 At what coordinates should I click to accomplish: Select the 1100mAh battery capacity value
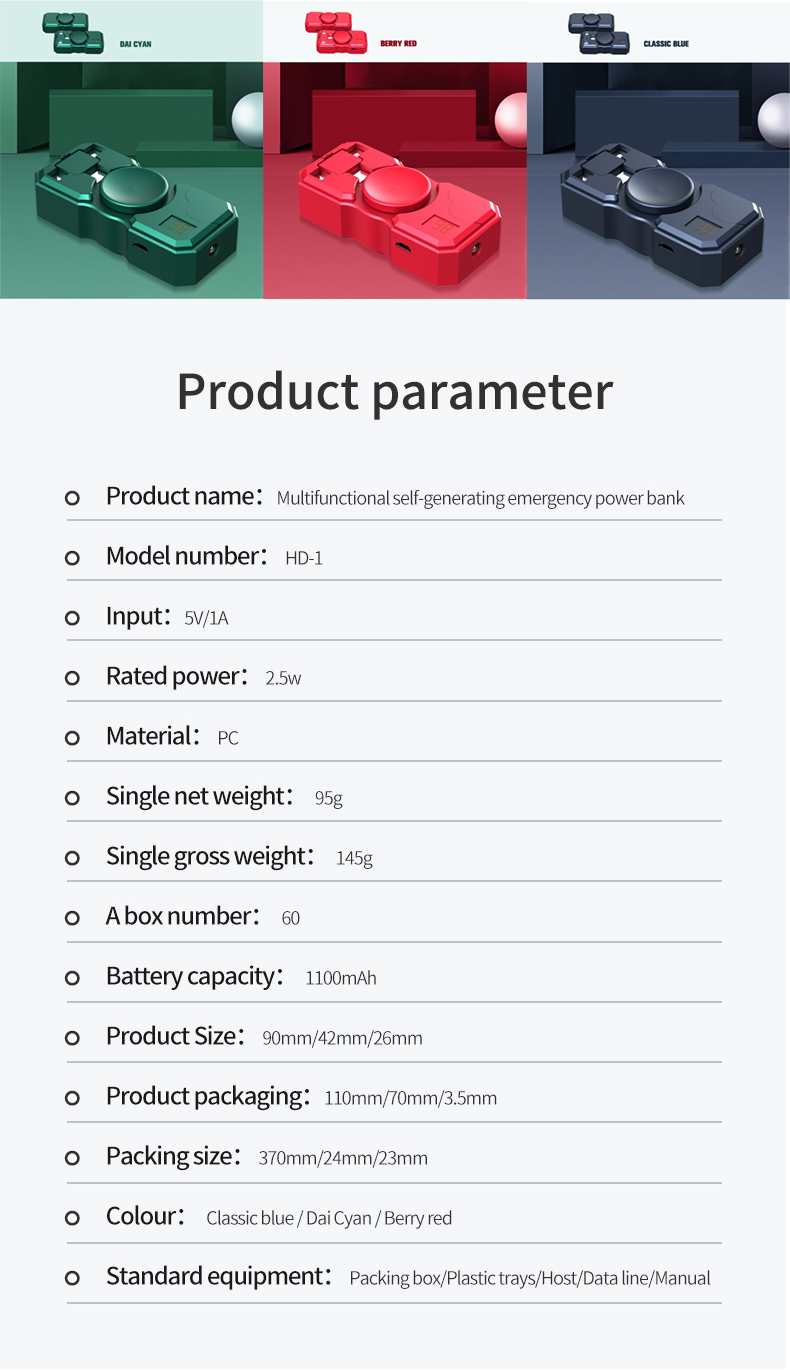(341, 978)
